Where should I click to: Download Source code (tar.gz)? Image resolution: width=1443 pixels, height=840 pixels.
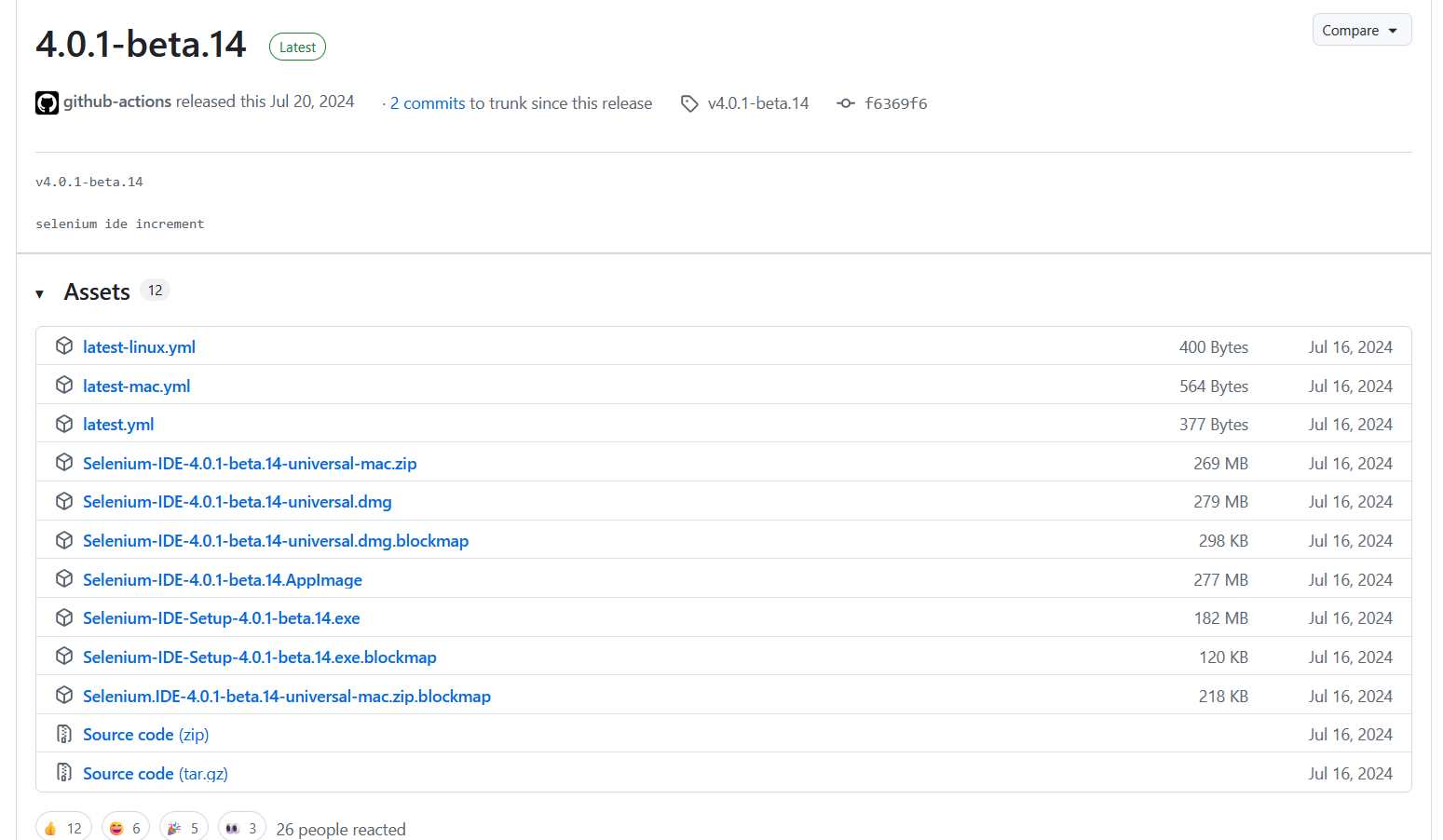156,774
